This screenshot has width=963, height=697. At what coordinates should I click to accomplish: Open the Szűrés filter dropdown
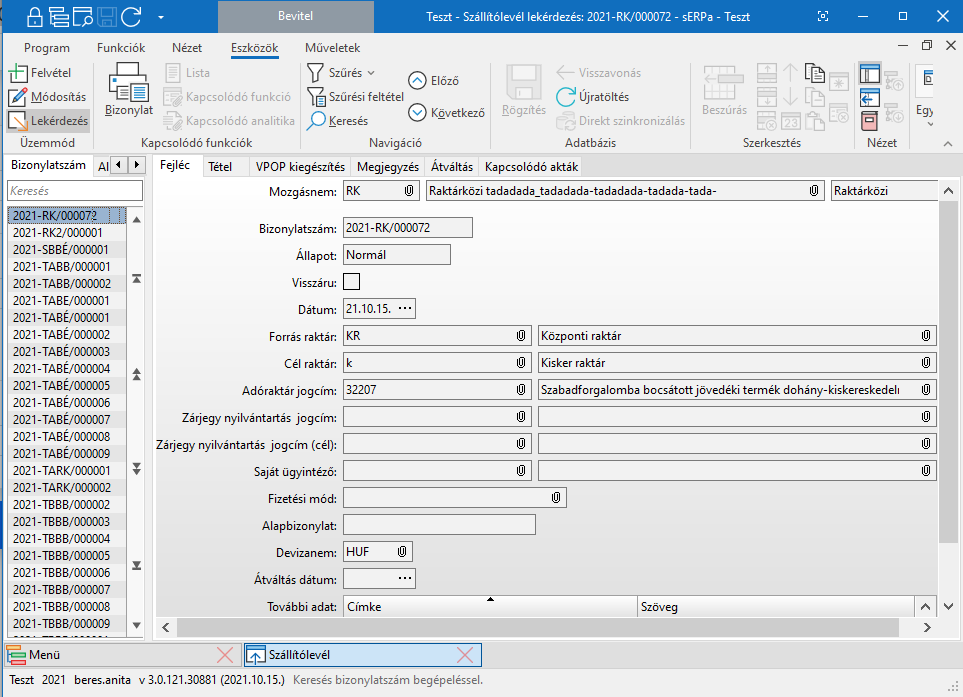340,73
